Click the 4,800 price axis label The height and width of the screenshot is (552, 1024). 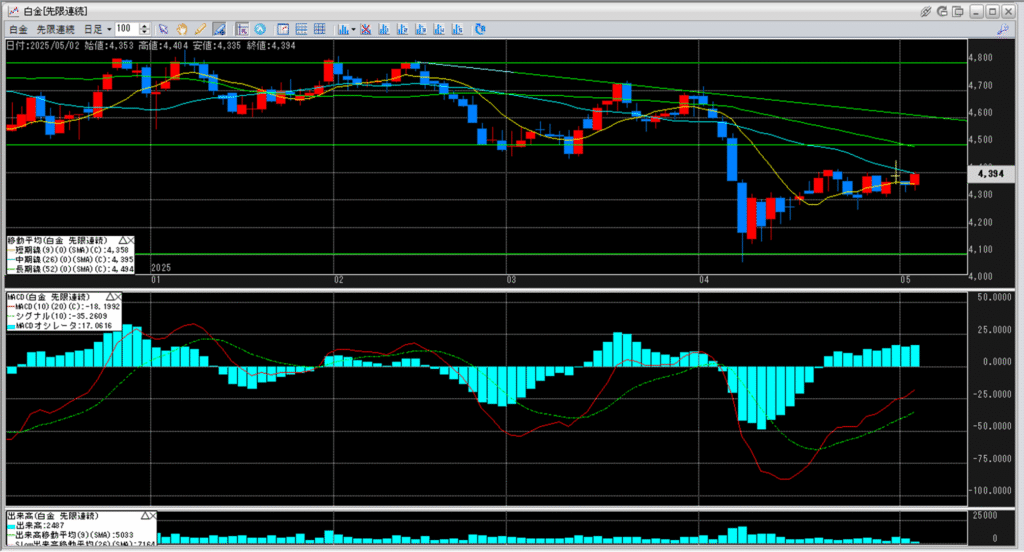pyautogui.click(x=981, y=57)
